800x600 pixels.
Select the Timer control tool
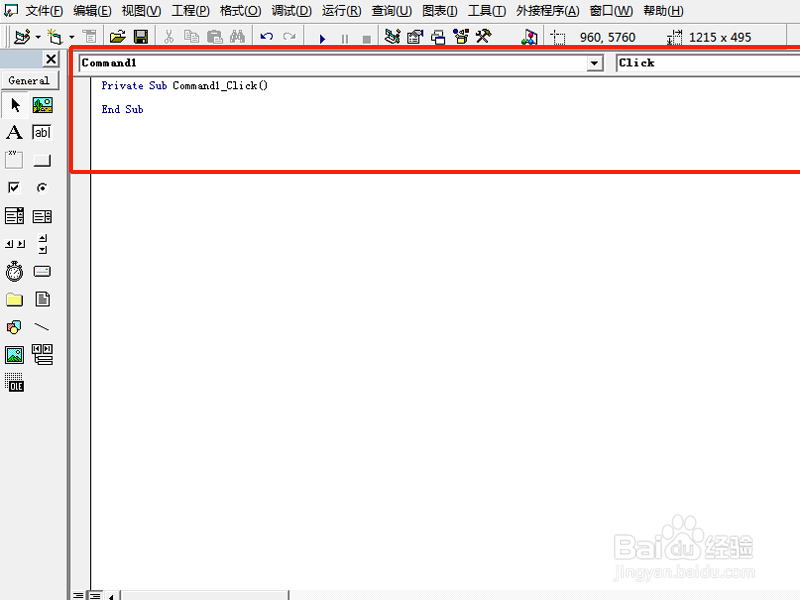click(14, 271)
